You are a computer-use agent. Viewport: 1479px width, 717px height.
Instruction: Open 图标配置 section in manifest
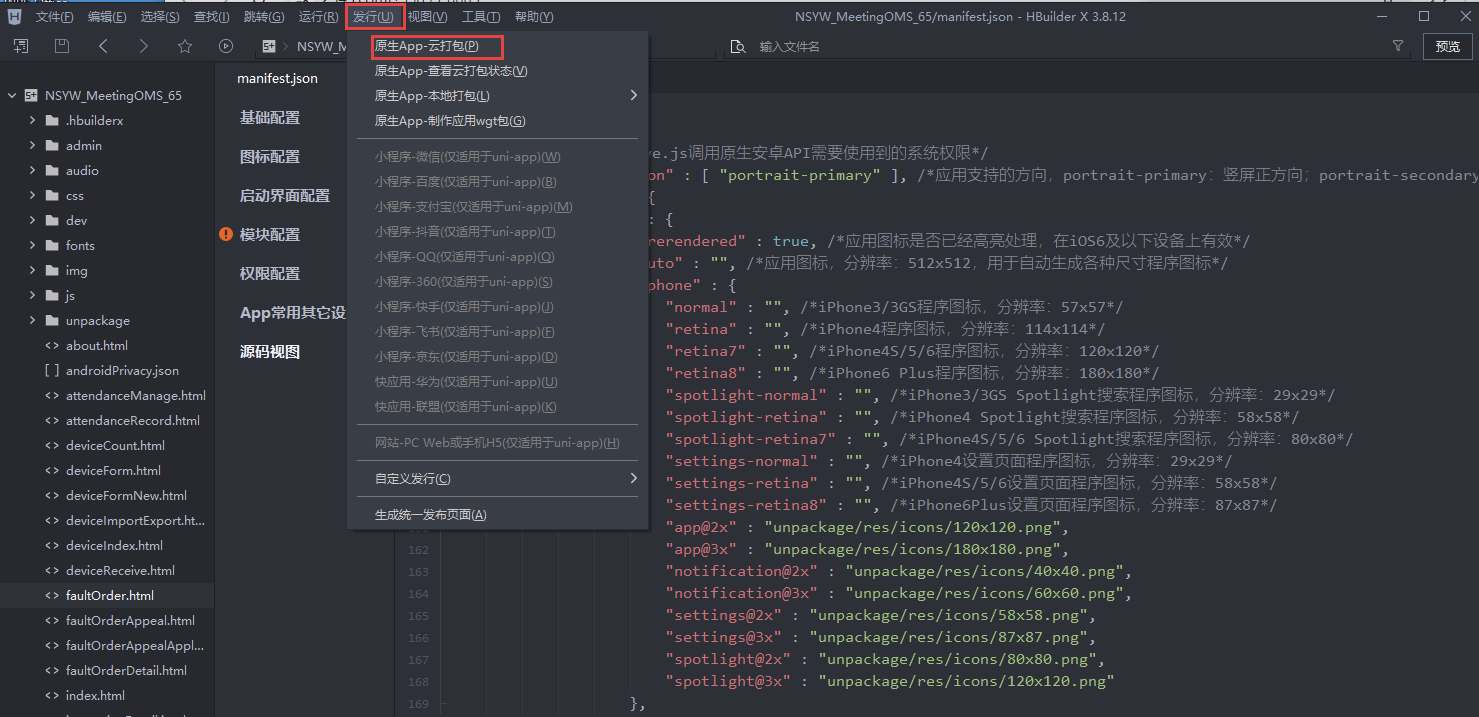[270, 156]
